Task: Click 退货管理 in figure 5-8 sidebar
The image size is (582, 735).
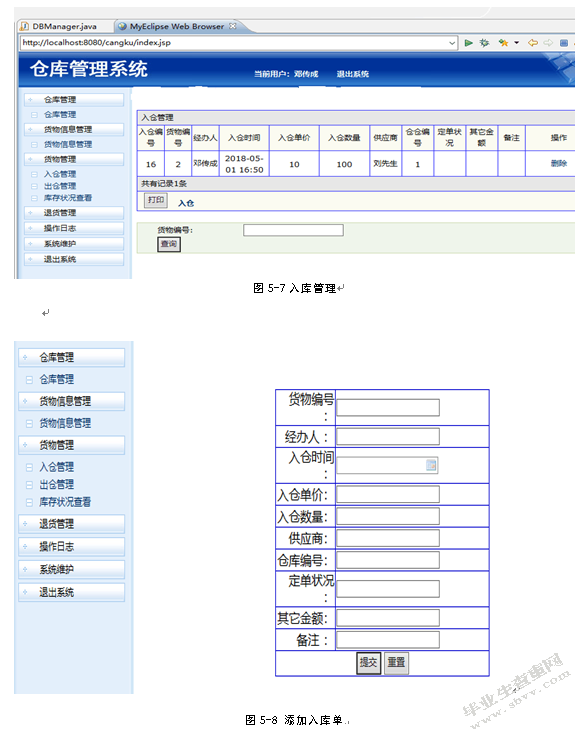Action: pyautogui.click(x=72, y=524)
